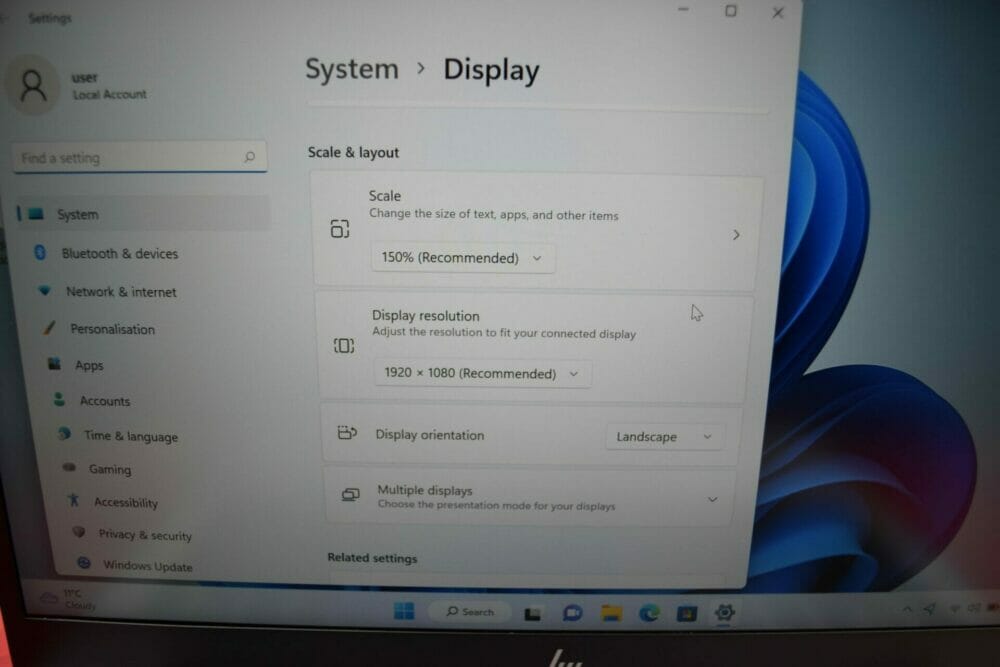Open Apps settings page
The width and height of the screenshot is (1000, 667).
[x=89, y=365]
